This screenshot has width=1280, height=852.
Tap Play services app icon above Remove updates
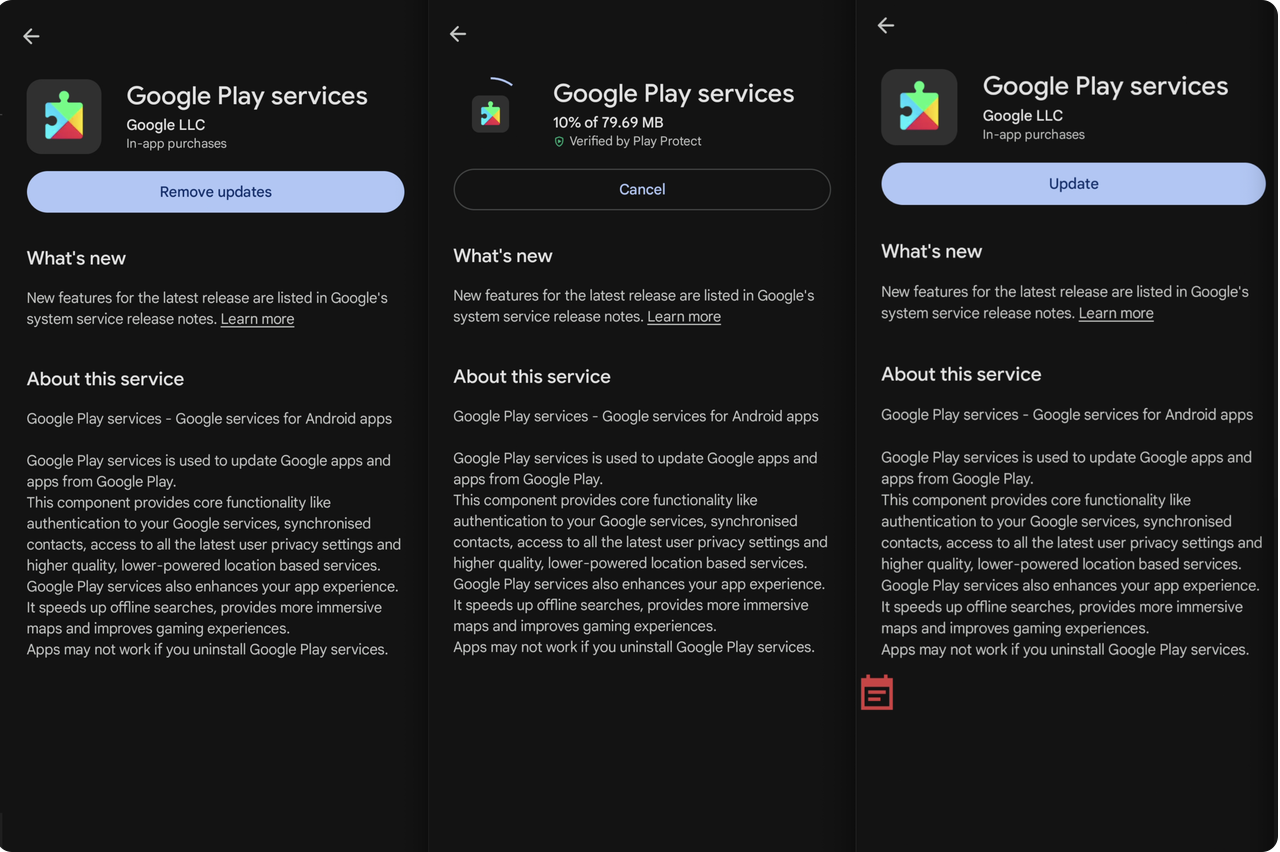pyautogui.click(x=64, y=117)
